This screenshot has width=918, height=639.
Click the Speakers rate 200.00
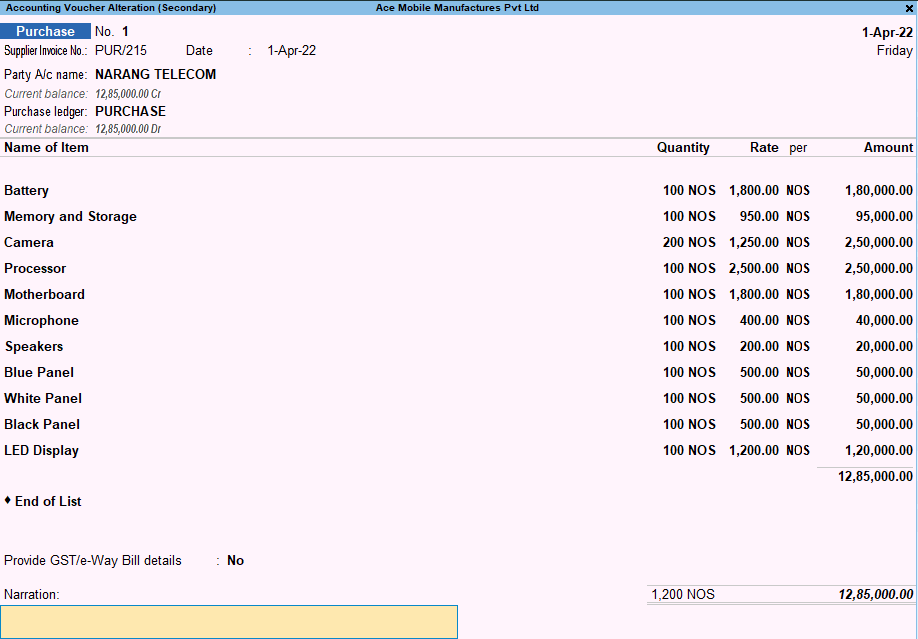(760, 347)
